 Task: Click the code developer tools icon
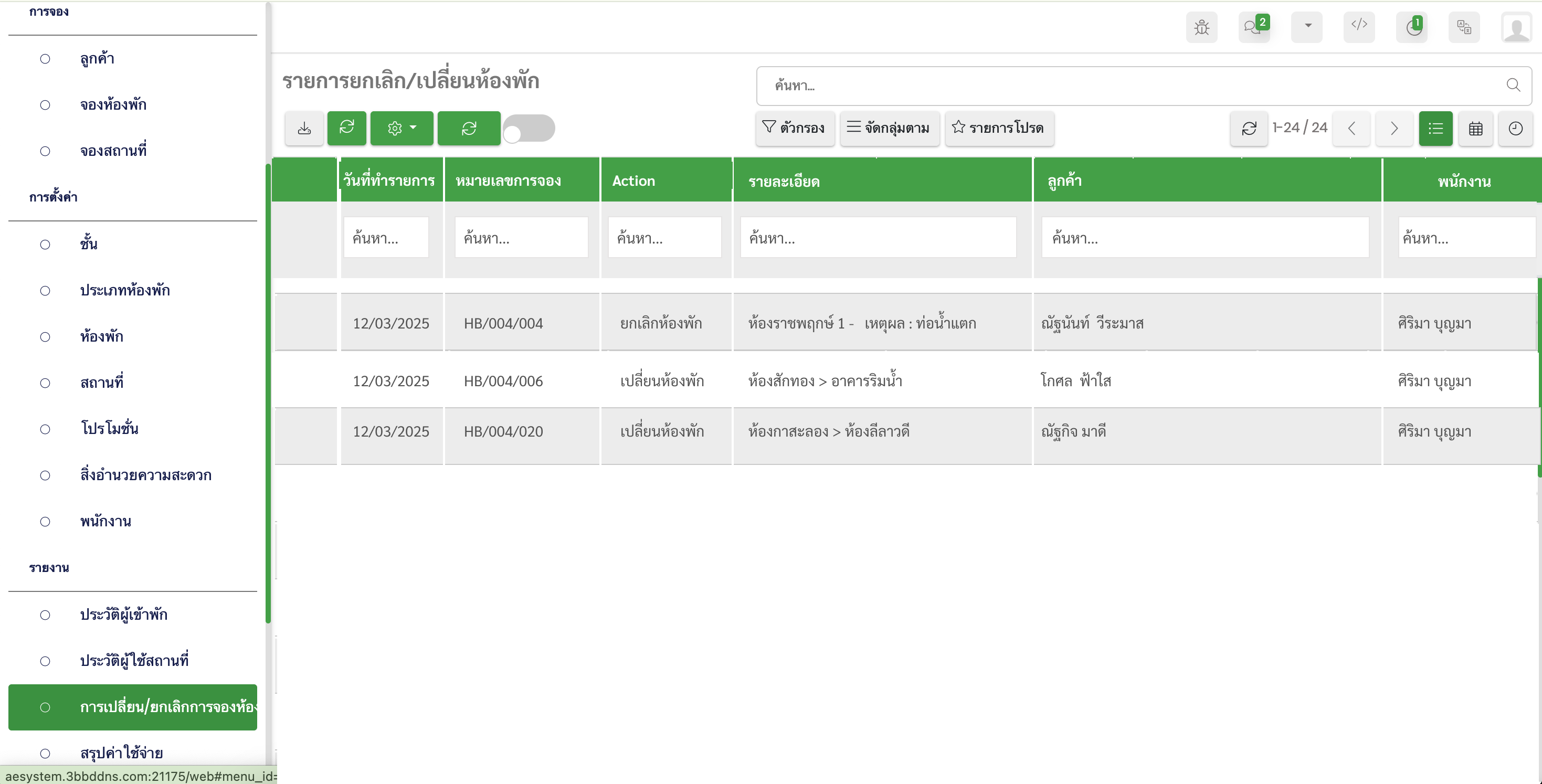tap(1359, 26)
